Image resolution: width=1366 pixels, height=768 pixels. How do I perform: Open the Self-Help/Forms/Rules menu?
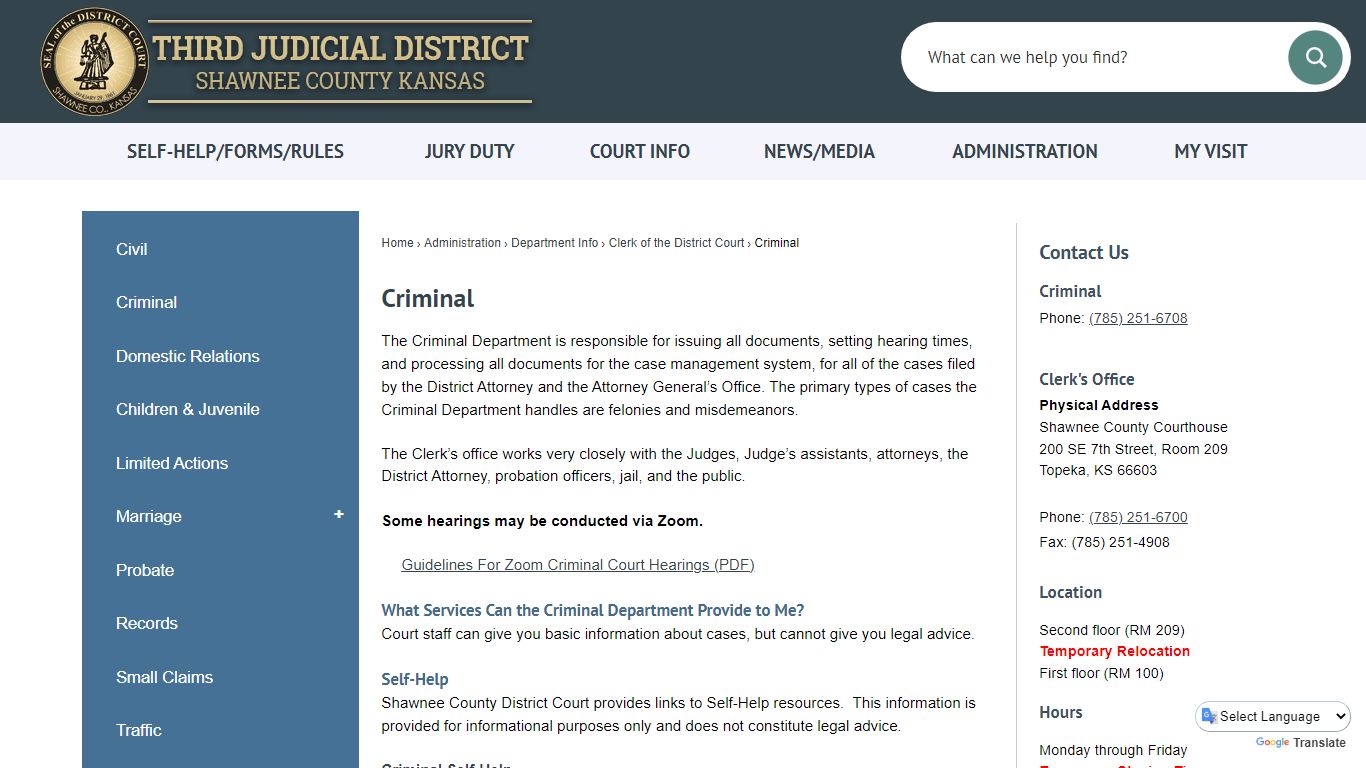click(235, 151)
